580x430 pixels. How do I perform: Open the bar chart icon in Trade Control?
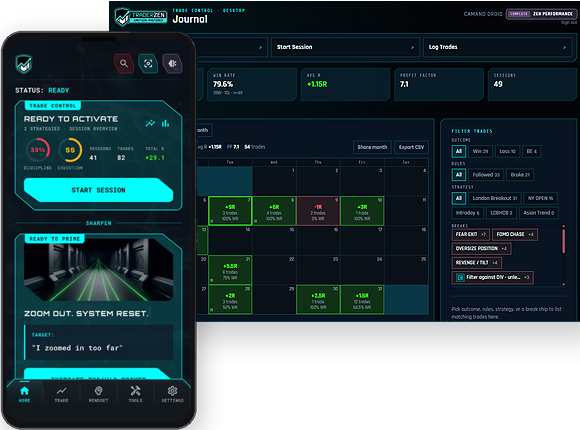tap(165, 123)
